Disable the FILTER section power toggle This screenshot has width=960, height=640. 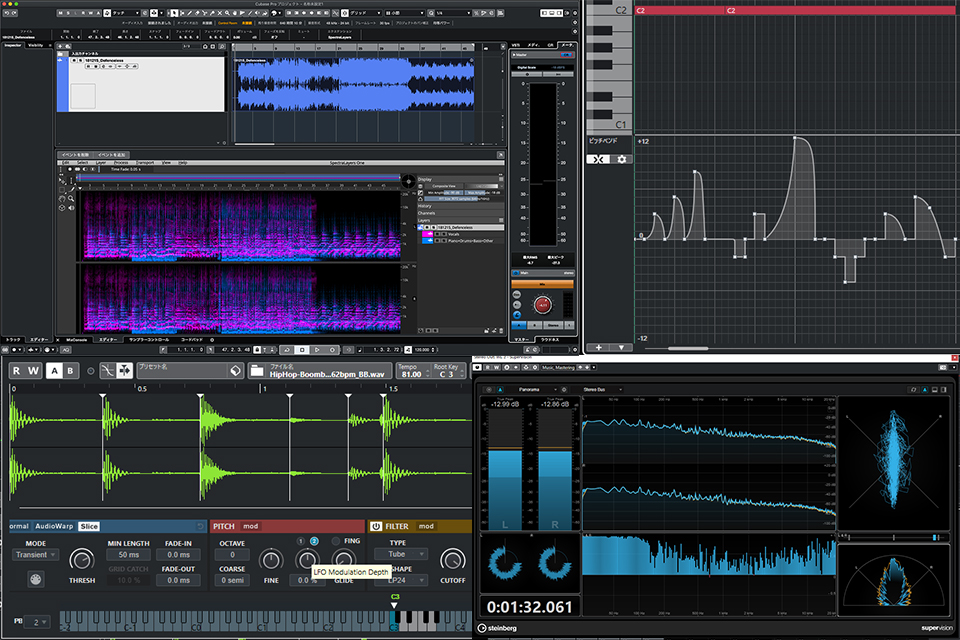(375, 527)
